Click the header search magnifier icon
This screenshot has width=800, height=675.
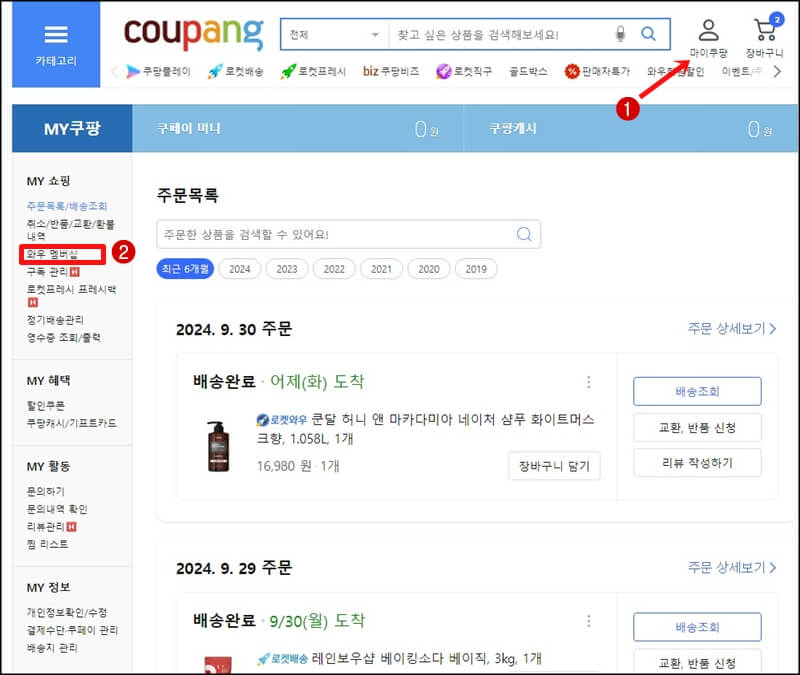click(x=648, y=34)
